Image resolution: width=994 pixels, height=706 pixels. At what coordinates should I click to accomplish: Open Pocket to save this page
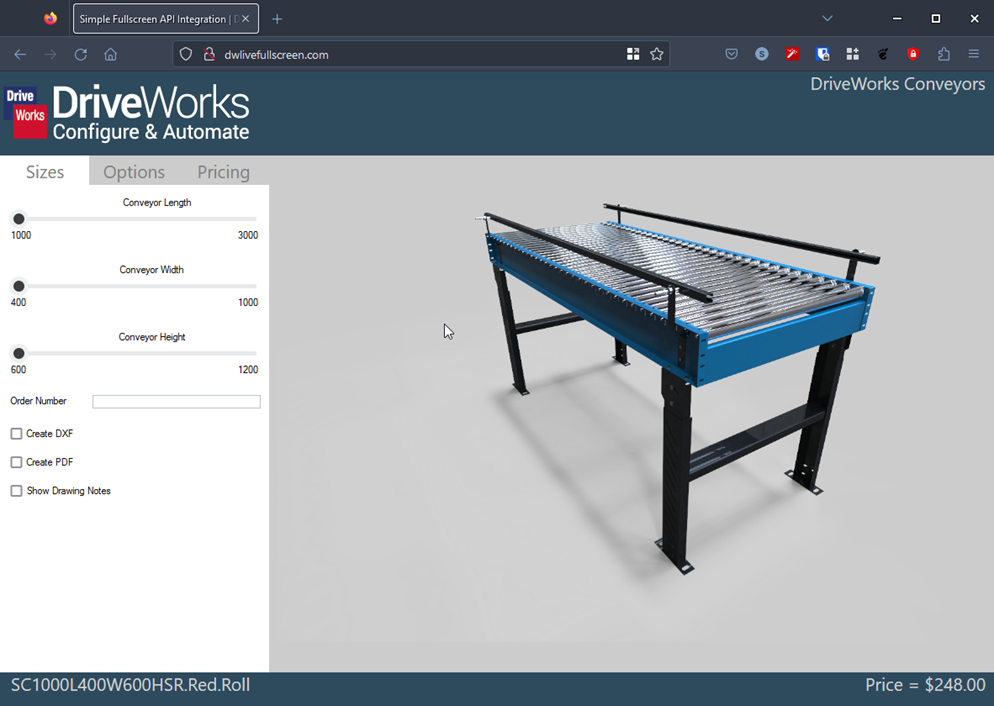(x=731, y=54)
